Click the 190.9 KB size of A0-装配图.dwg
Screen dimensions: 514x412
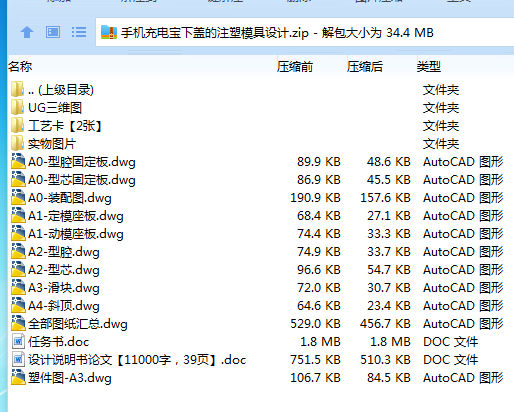[315, 198]
